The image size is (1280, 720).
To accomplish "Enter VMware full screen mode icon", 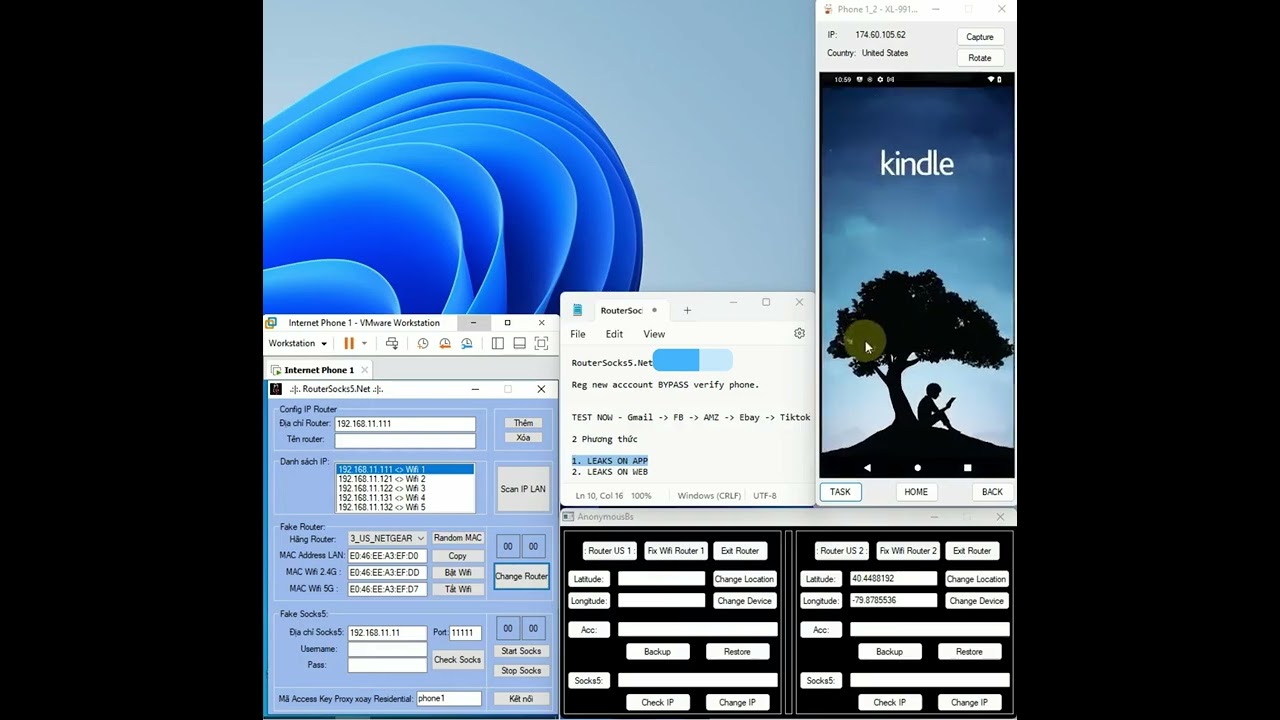I will tap(541, 343).
